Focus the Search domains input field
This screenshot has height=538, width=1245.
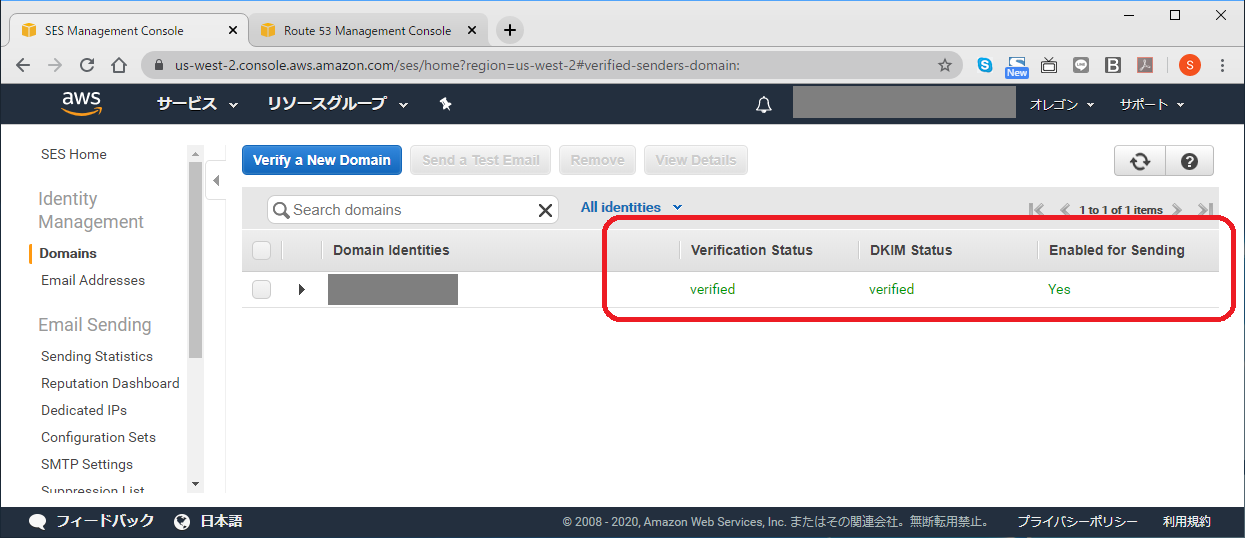coord(413,210)
